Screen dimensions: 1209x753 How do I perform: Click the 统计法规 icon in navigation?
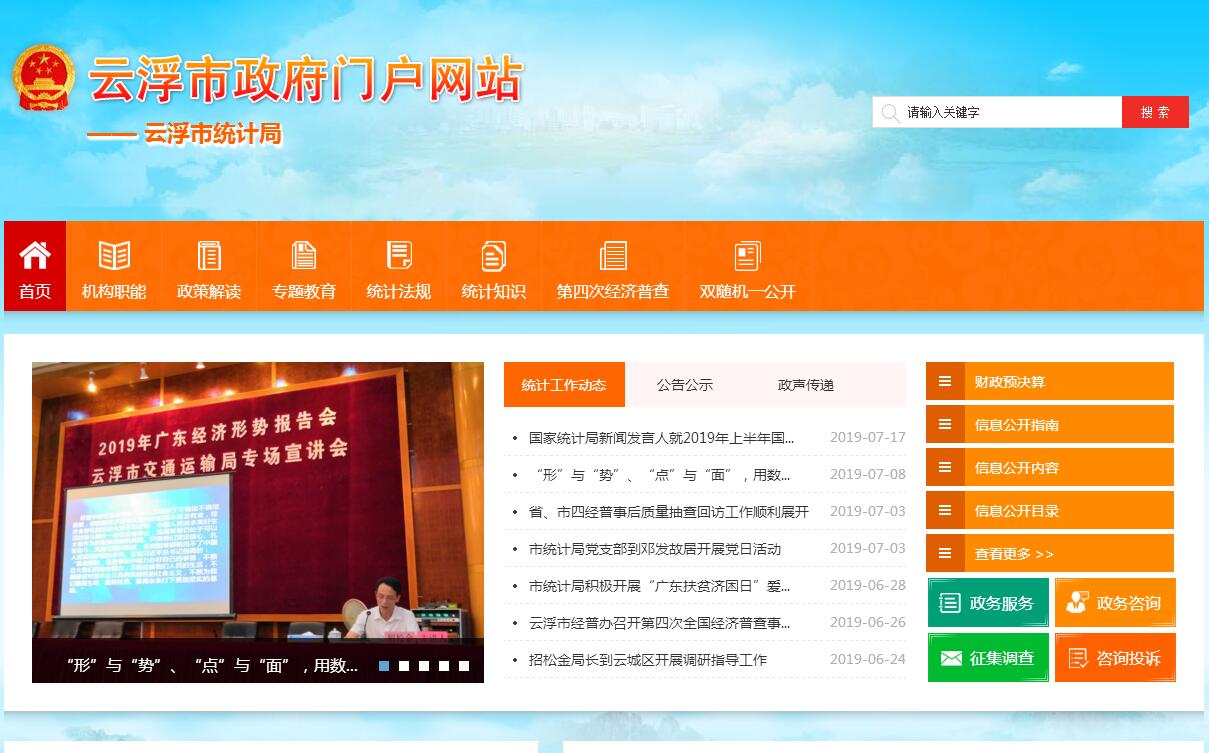[399, 256]
